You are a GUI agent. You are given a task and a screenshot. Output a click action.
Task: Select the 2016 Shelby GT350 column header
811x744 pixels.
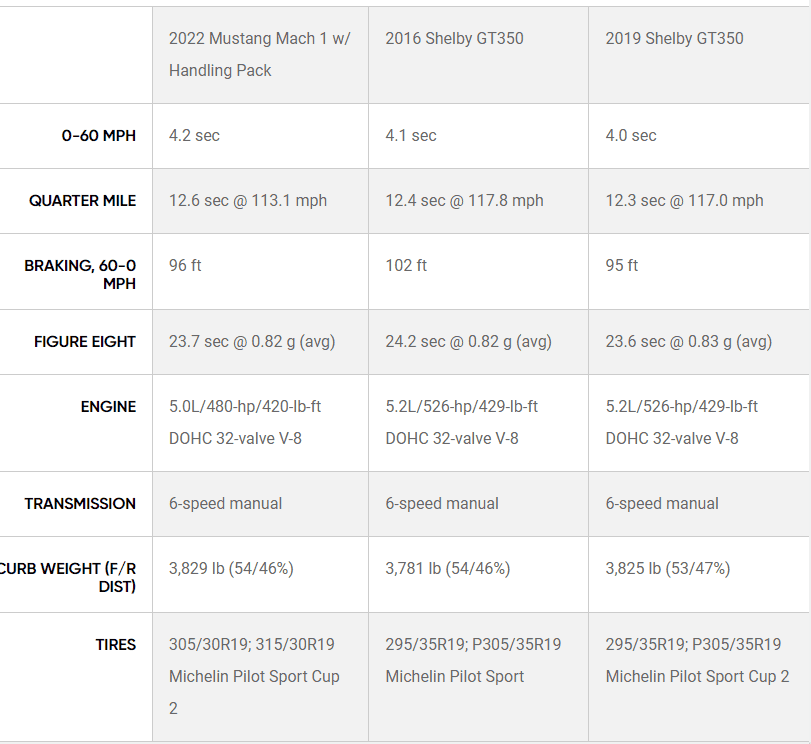coord(454,38)
